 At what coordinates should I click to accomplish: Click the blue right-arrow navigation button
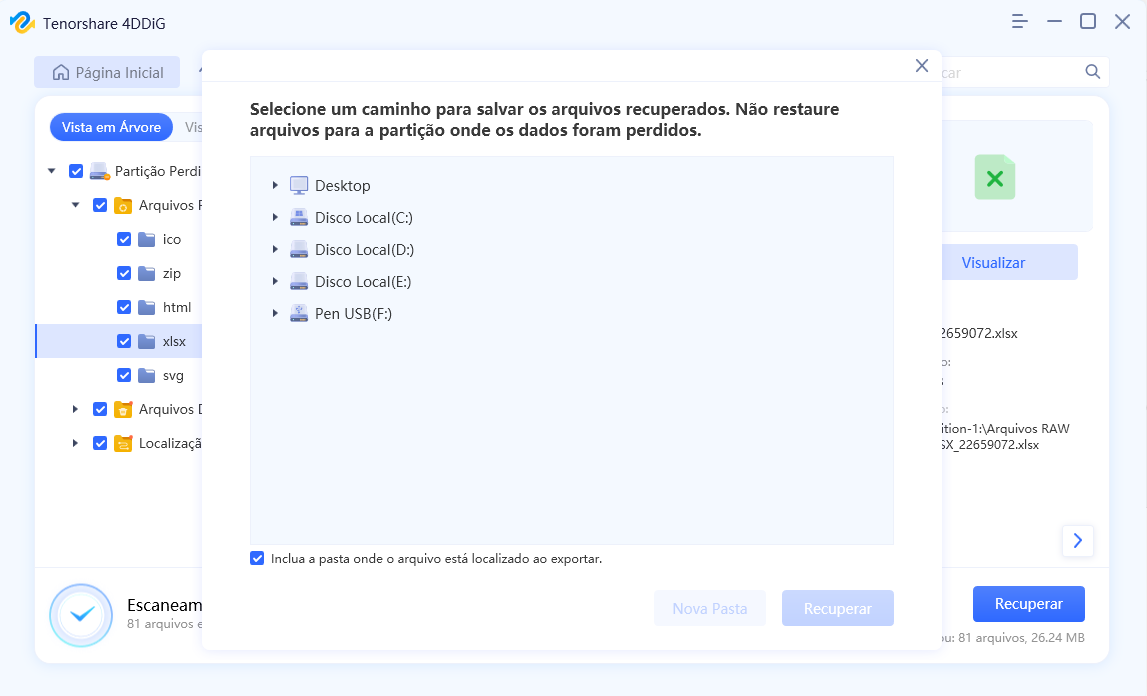pyautogui.click(x=1077, y=540)
